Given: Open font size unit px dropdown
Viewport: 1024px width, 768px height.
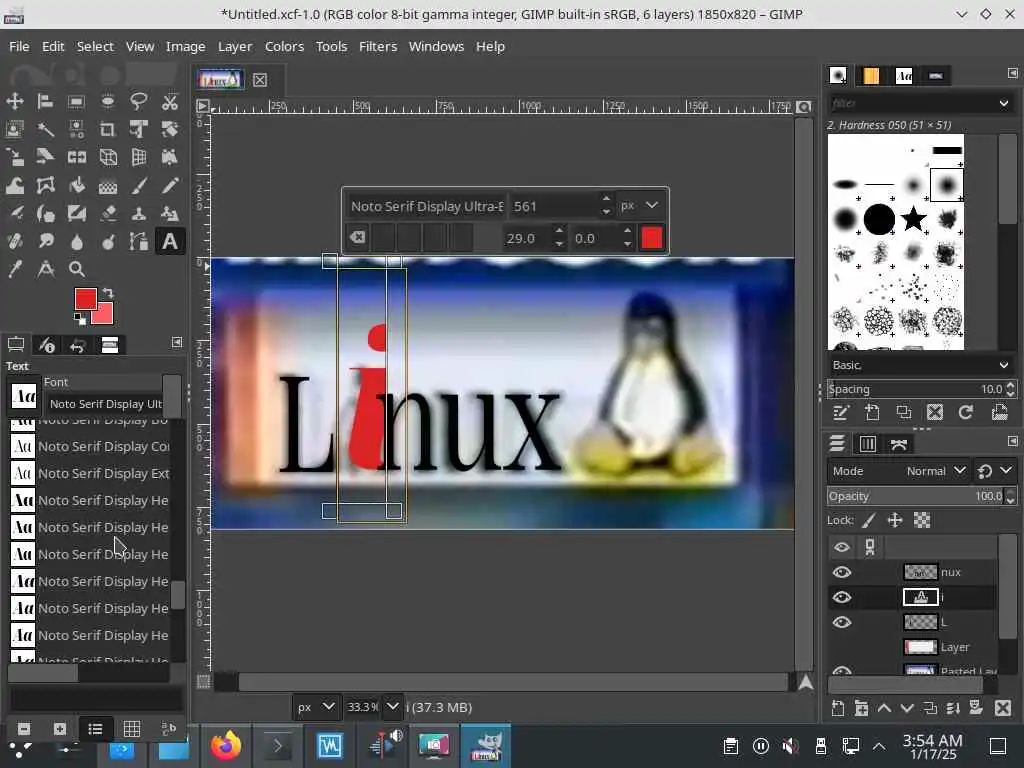Looking at the screenshot, I should coord(640,205).
